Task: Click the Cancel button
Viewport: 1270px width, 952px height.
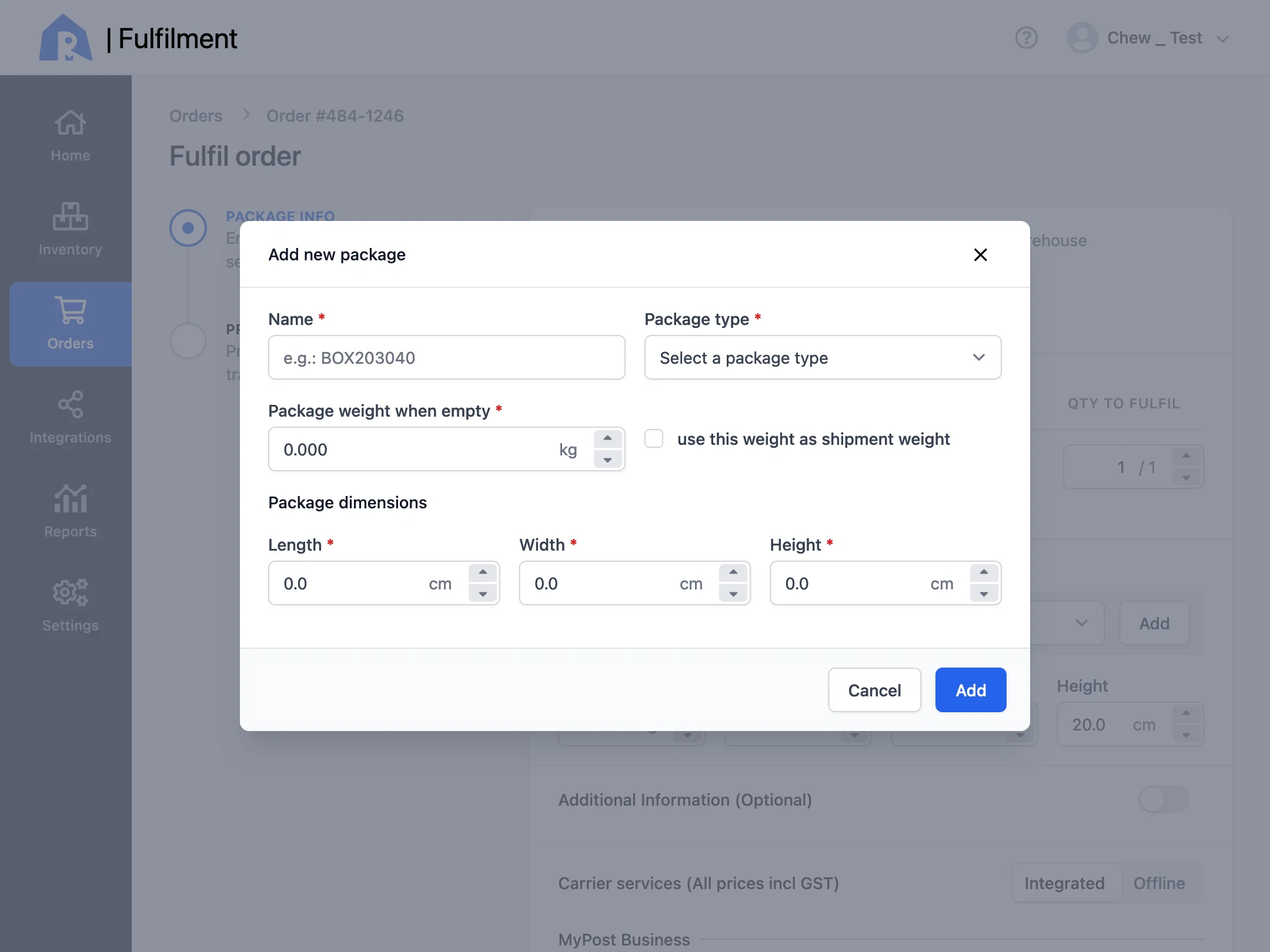Action: point(874,690)
